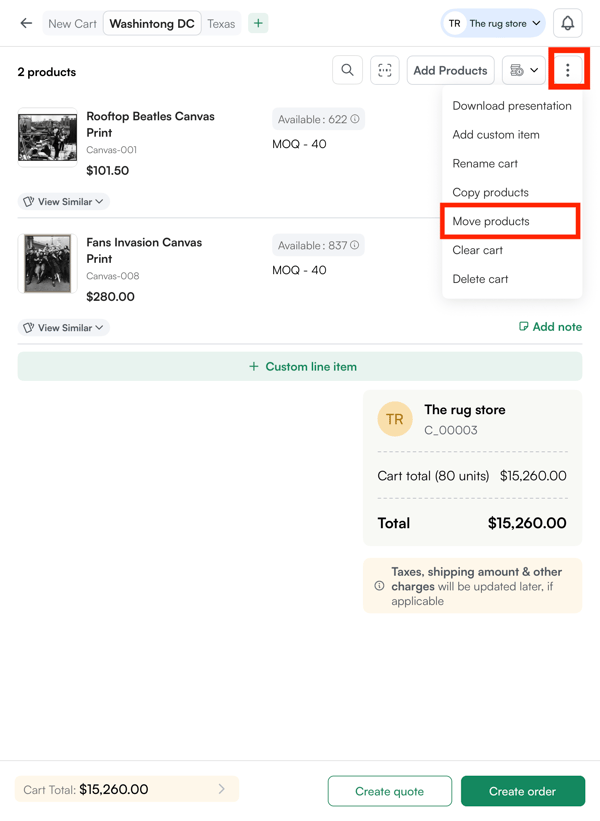Click the green plus to add a new cart
Image resolution: width=600 pixels, height=821 pixels.
(x=258, y=22)
